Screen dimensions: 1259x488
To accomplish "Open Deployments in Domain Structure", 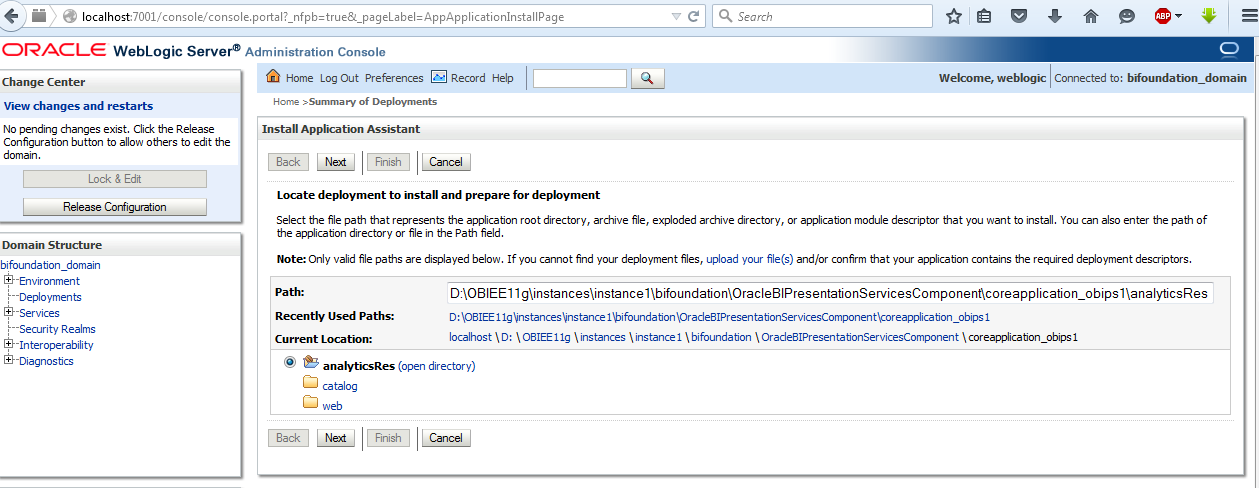I will click(x=50, y=297).
